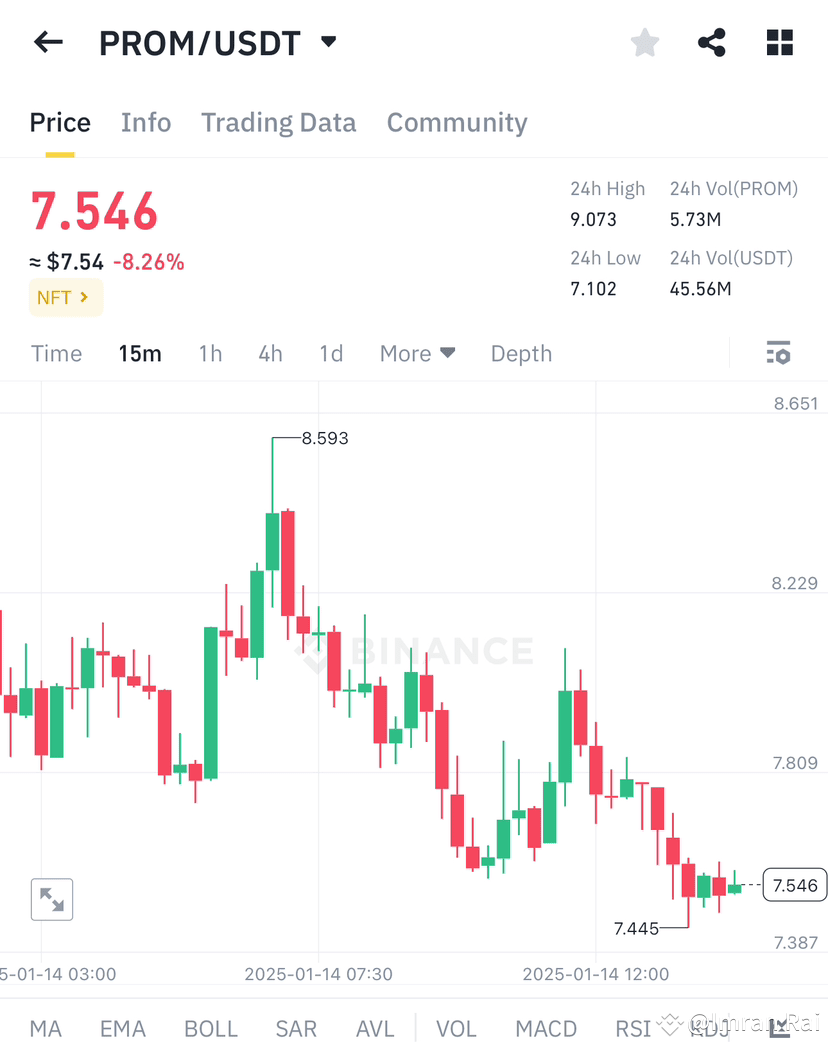Screen dimensions: 828x1045
Task: Click the grid layout icon top right
Action: [779, 42]
